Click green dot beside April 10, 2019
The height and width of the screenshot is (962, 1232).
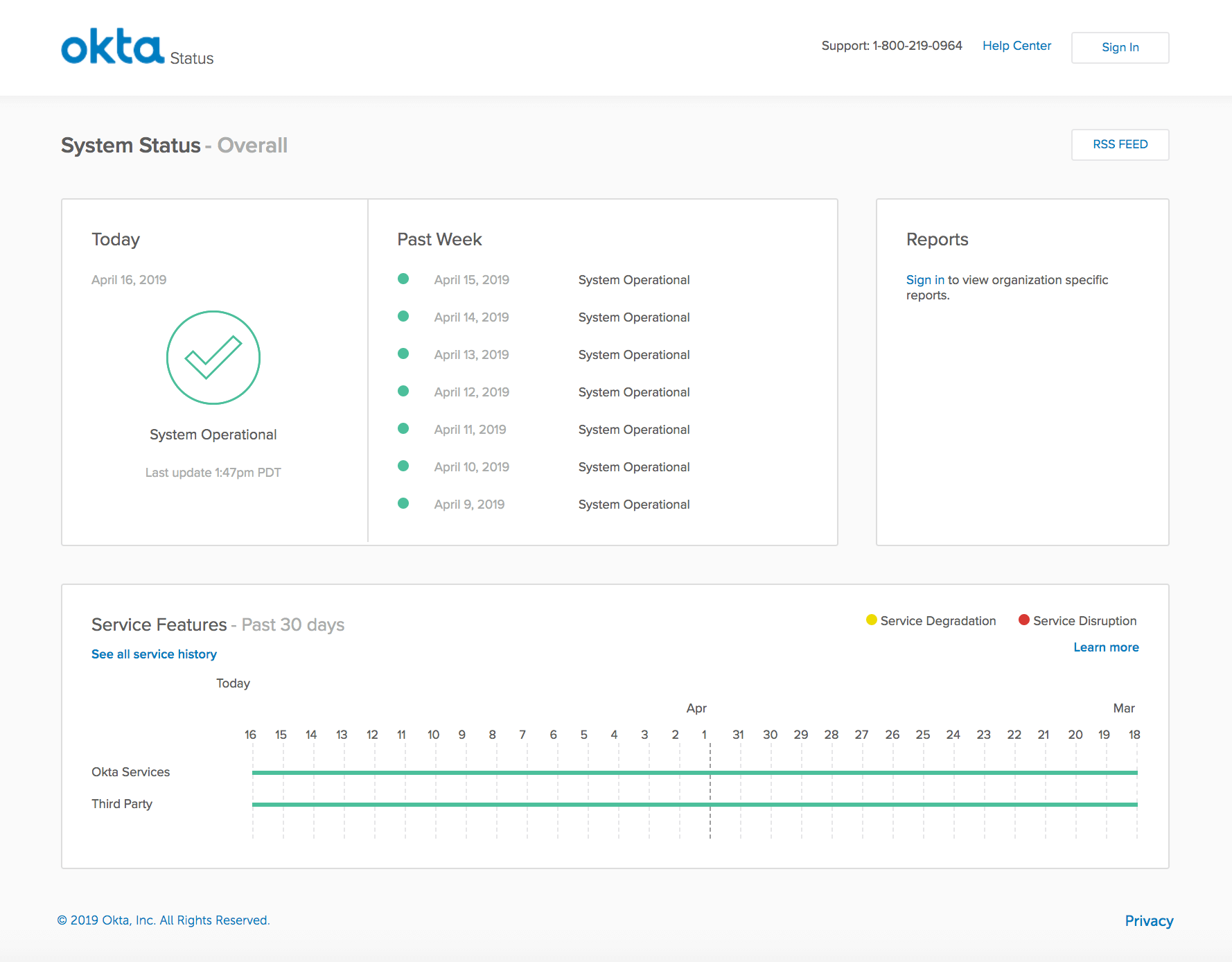[x=403, y=466]
